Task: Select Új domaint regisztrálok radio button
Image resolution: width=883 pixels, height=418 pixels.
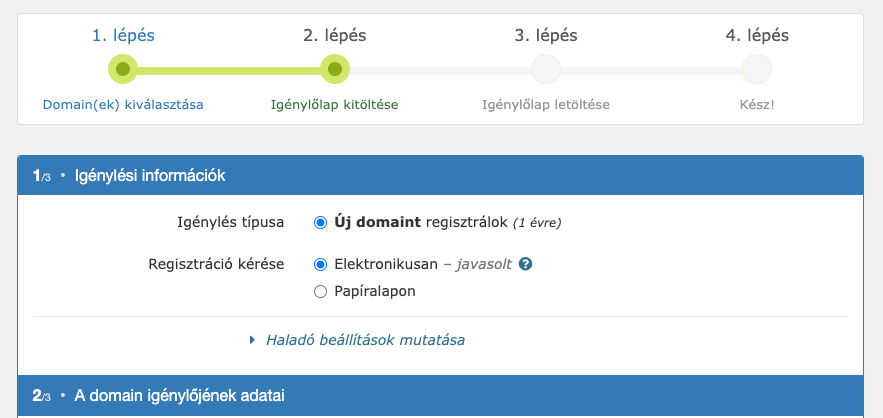Action: point(320,223)
